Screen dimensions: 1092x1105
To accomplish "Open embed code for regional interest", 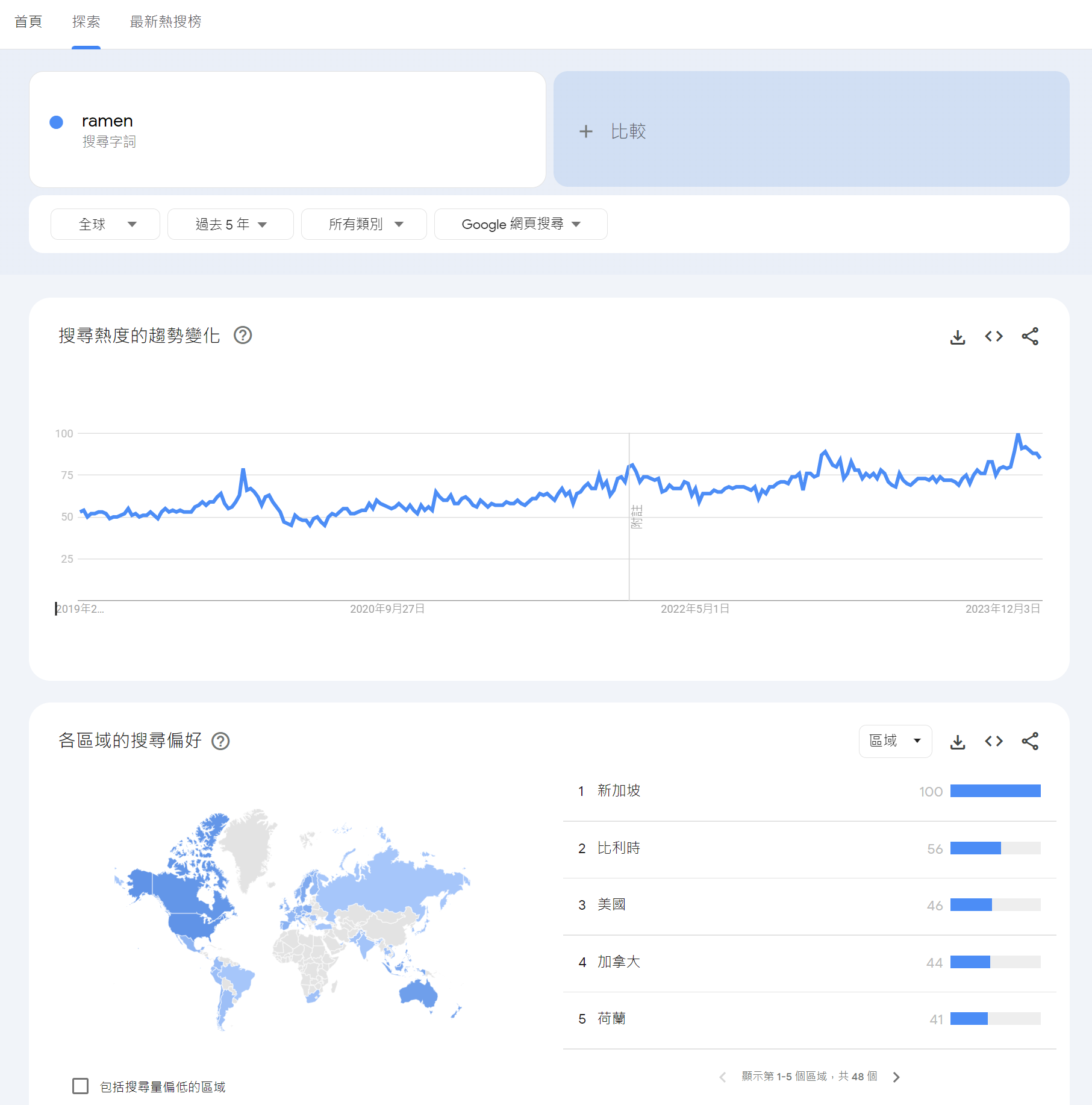I will pyautogui.click(x=993, y=742).
